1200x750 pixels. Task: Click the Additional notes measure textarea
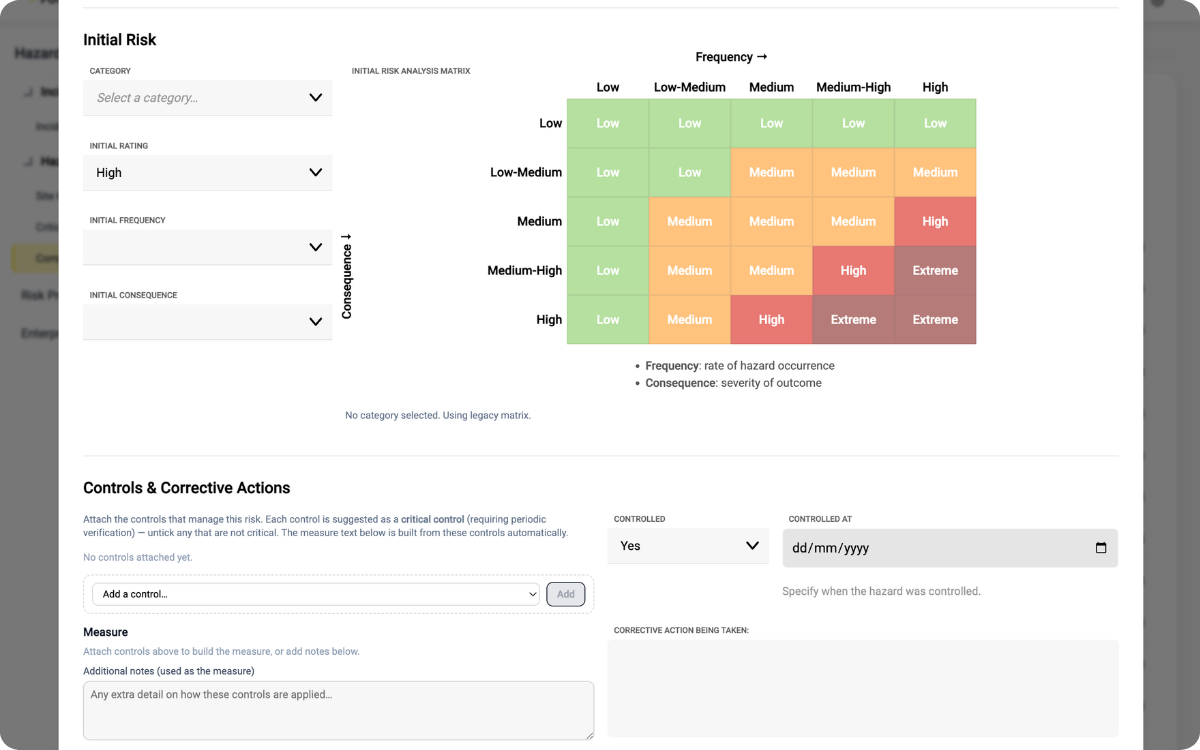pos(338,711)
